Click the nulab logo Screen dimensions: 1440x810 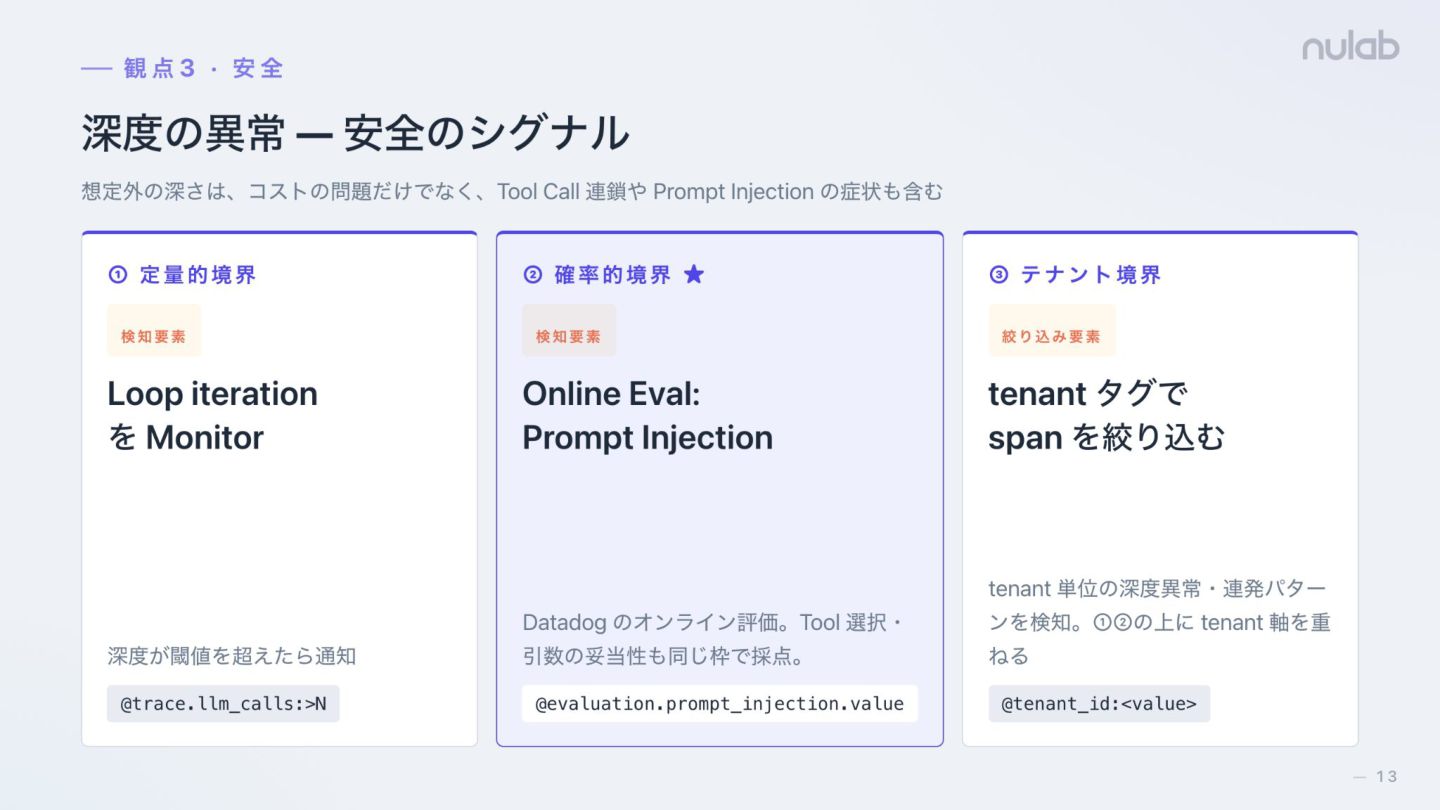click(x=1350, y=47)
